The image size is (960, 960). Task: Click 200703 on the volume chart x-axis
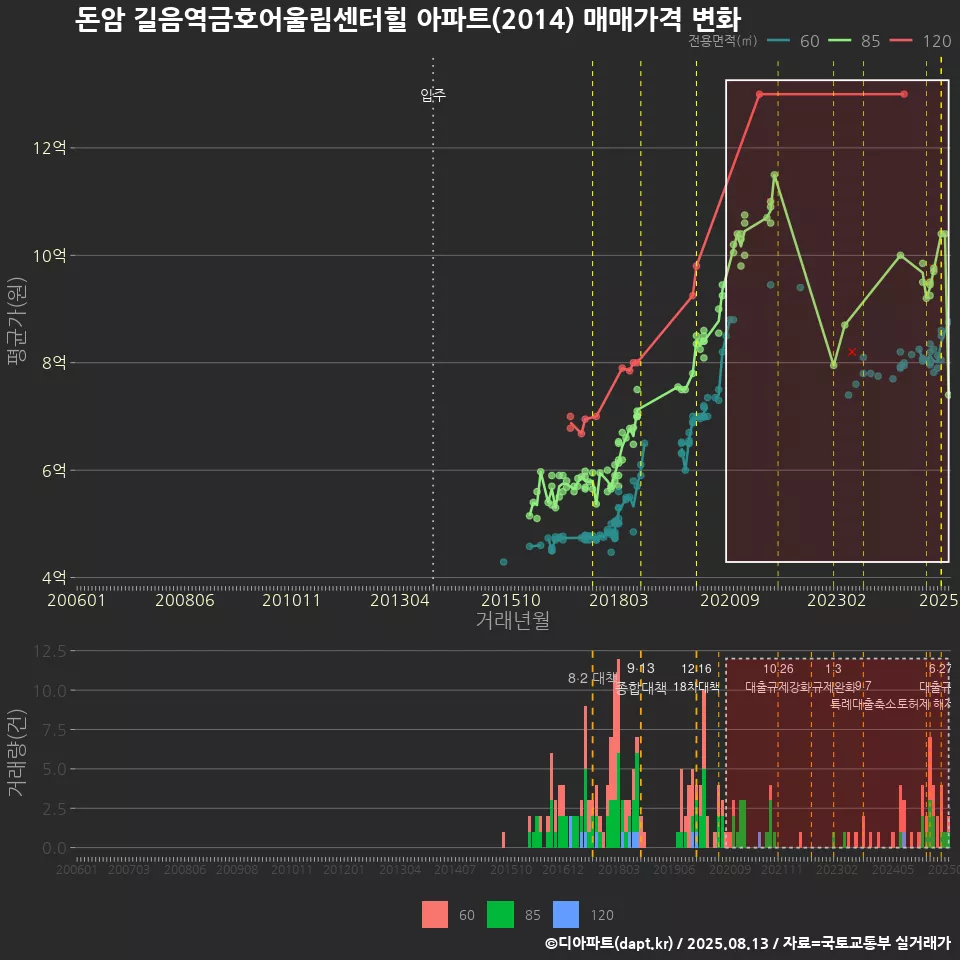(x=129, y=869)
